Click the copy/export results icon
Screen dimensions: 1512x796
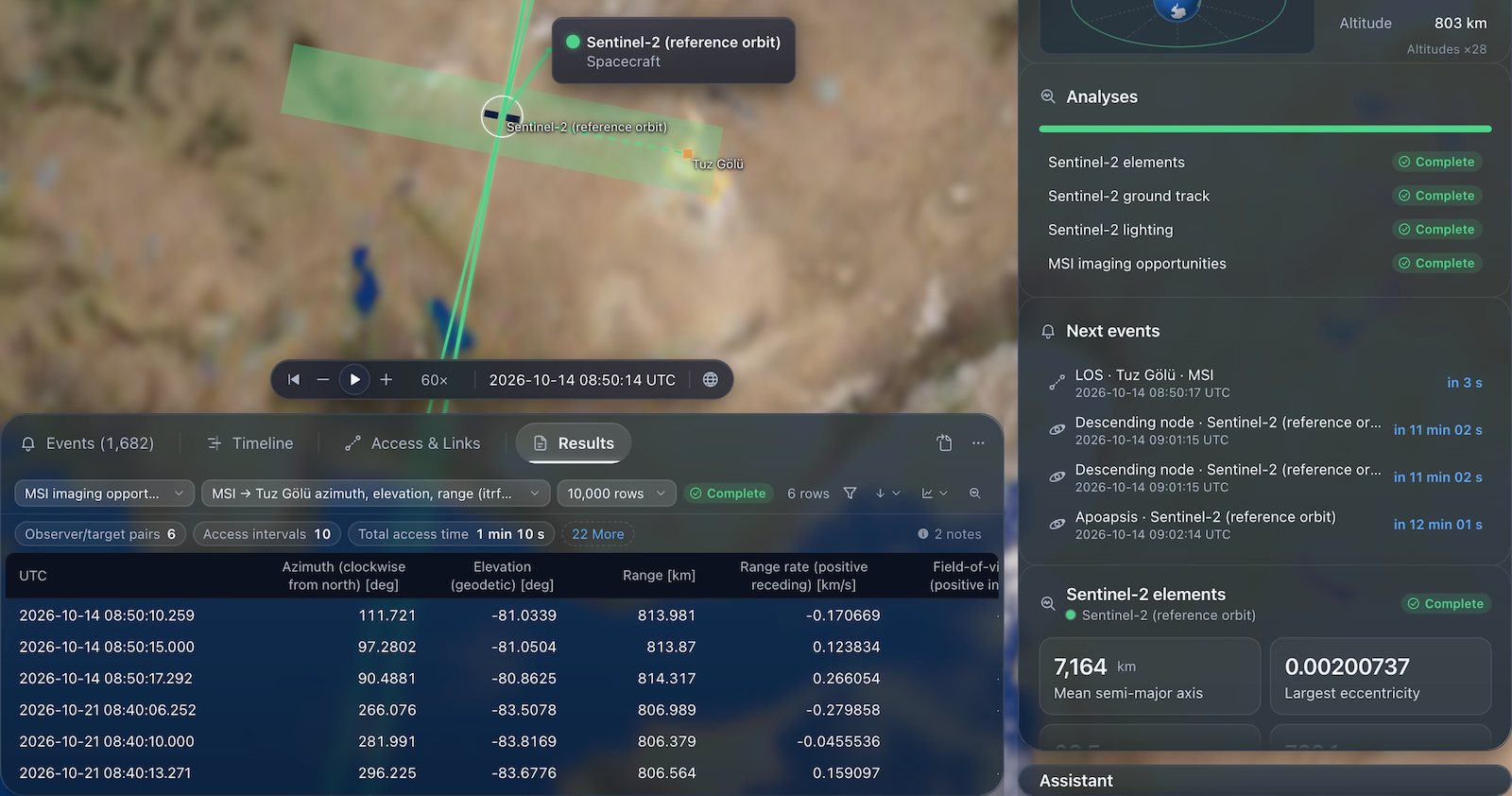(x=944, y=442)
